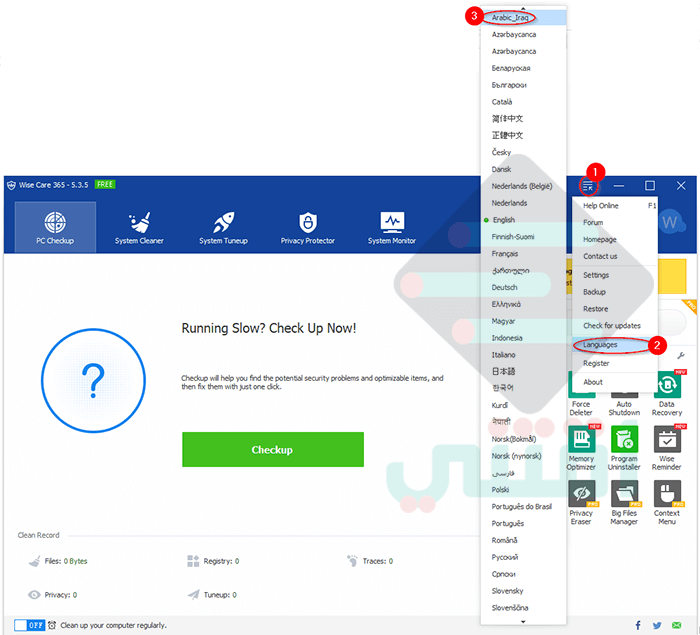The image size is (700, 635).
Task: Click the wrench utilities settings icon
Action: click(681, 355)
